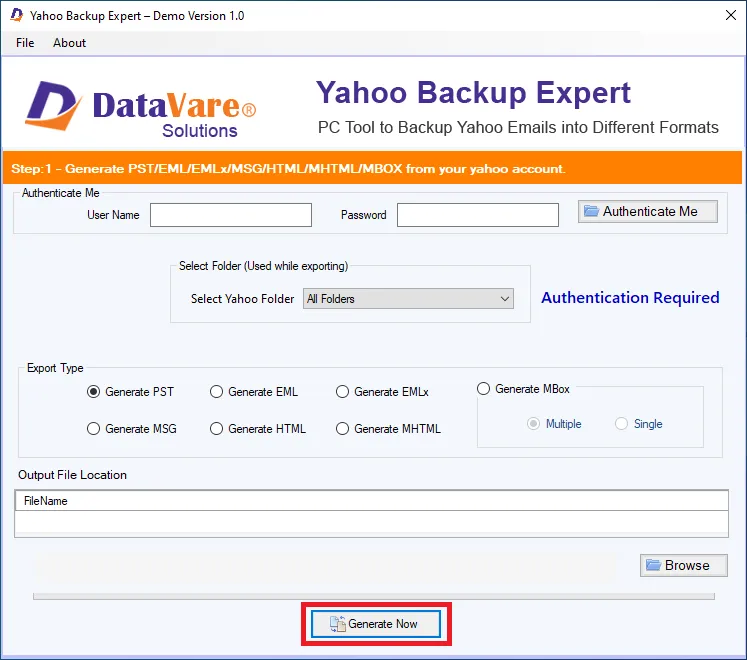Click the orange Step 1 banner text
Viewport: 747px width, 660px height.
click(x=288, y=169)
